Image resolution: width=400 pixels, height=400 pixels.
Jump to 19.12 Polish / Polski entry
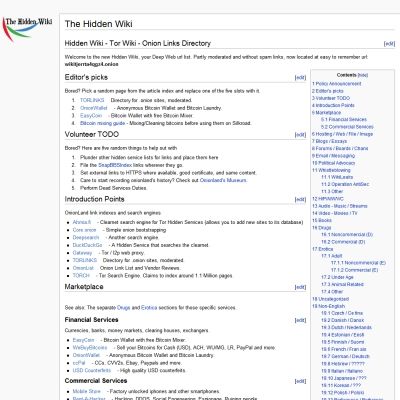[343, 393]
